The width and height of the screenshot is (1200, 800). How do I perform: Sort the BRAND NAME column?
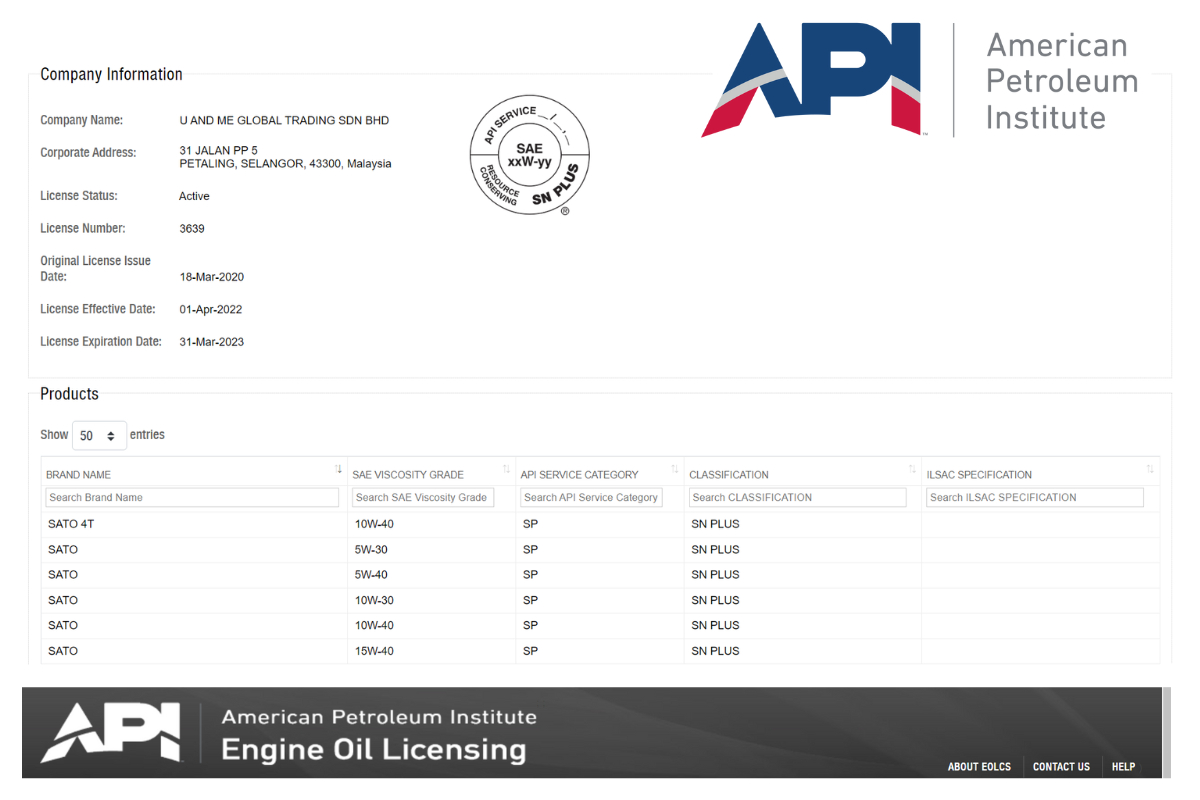click(x=338, y=468)
